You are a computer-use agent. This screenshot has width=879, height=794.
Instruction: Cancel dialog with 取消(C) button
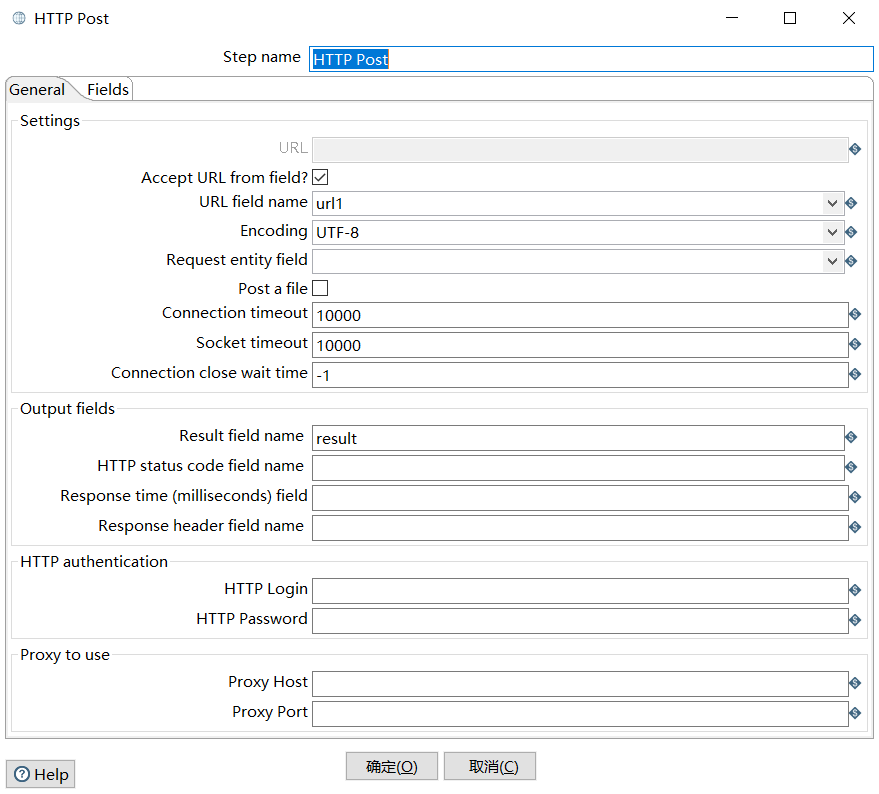[490, 767]
